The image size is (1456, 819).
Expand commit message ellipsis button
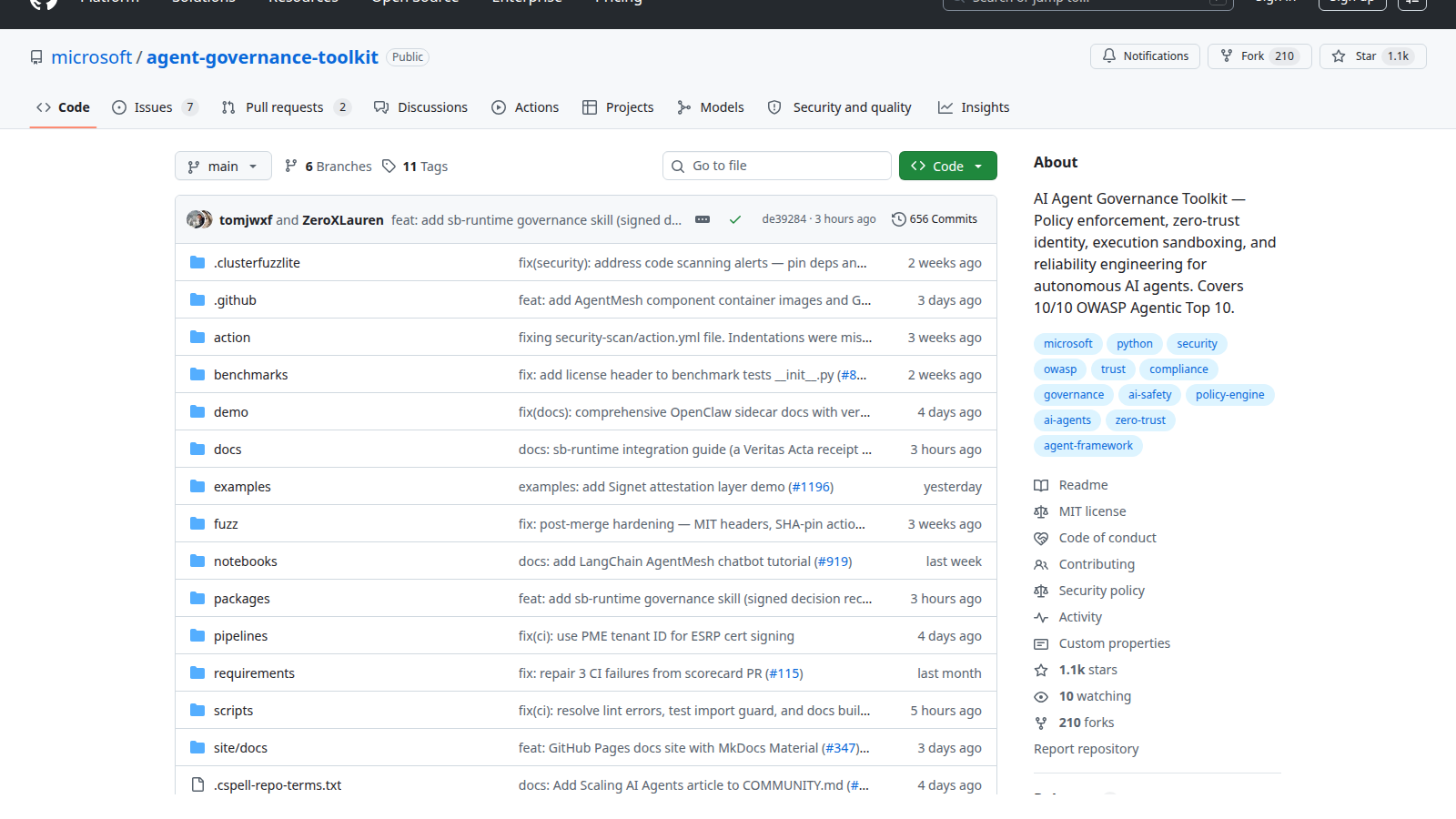703,219
